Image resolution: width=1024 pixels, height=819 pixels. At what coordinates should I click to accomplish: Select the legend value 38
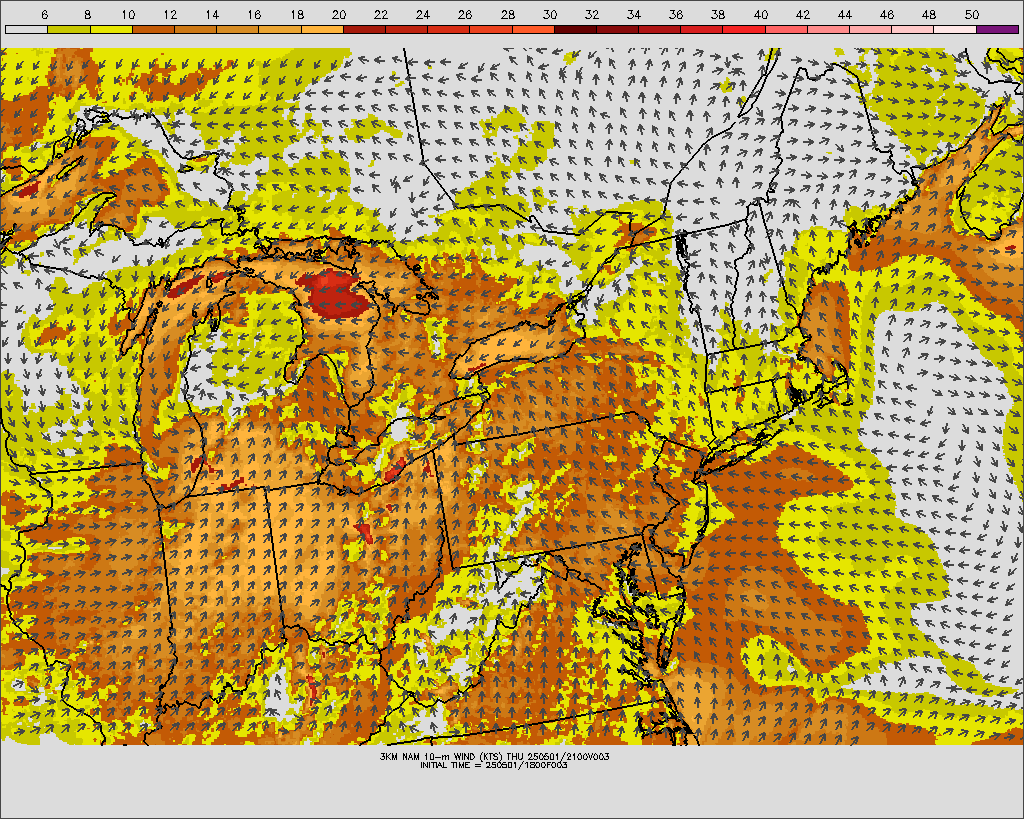pos(718,14)
